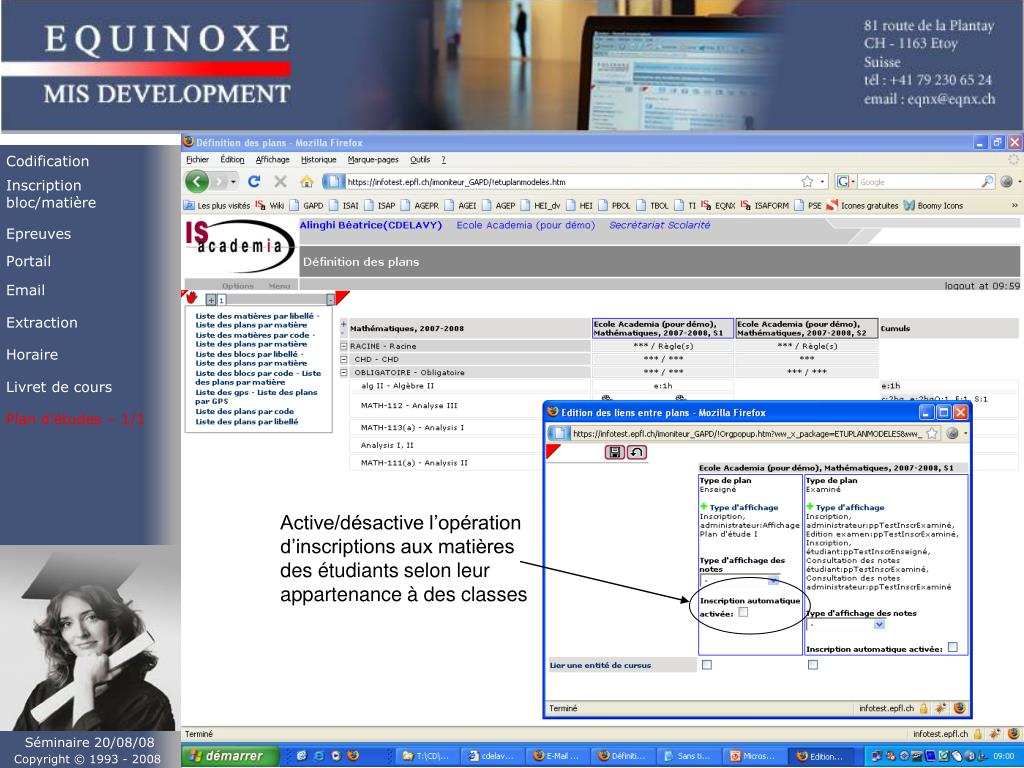Open Liste des gps - Liste des plans par GPS

[x=256, y=396]
